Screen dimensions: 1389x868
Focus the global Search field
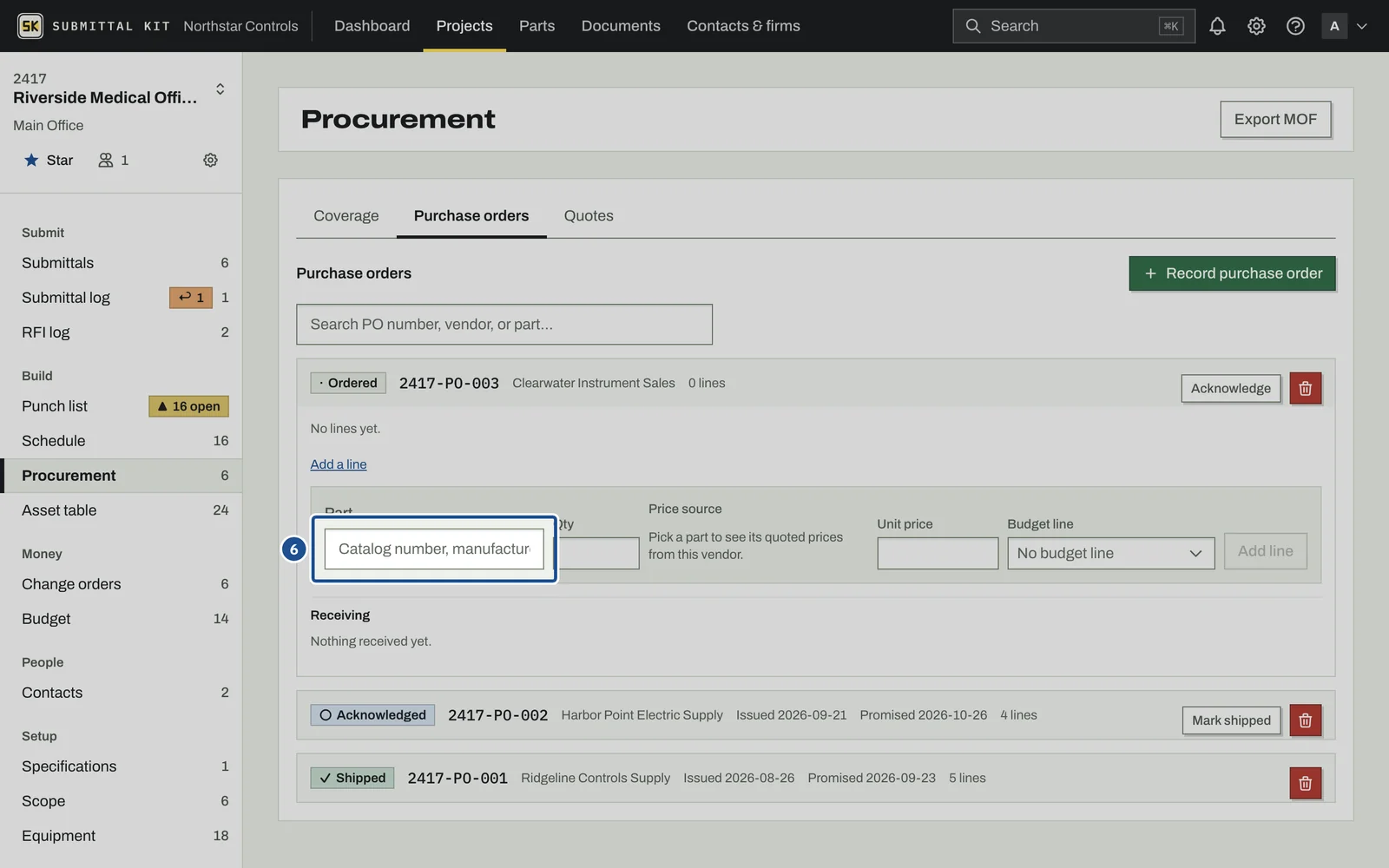[x=1073, y=26]
